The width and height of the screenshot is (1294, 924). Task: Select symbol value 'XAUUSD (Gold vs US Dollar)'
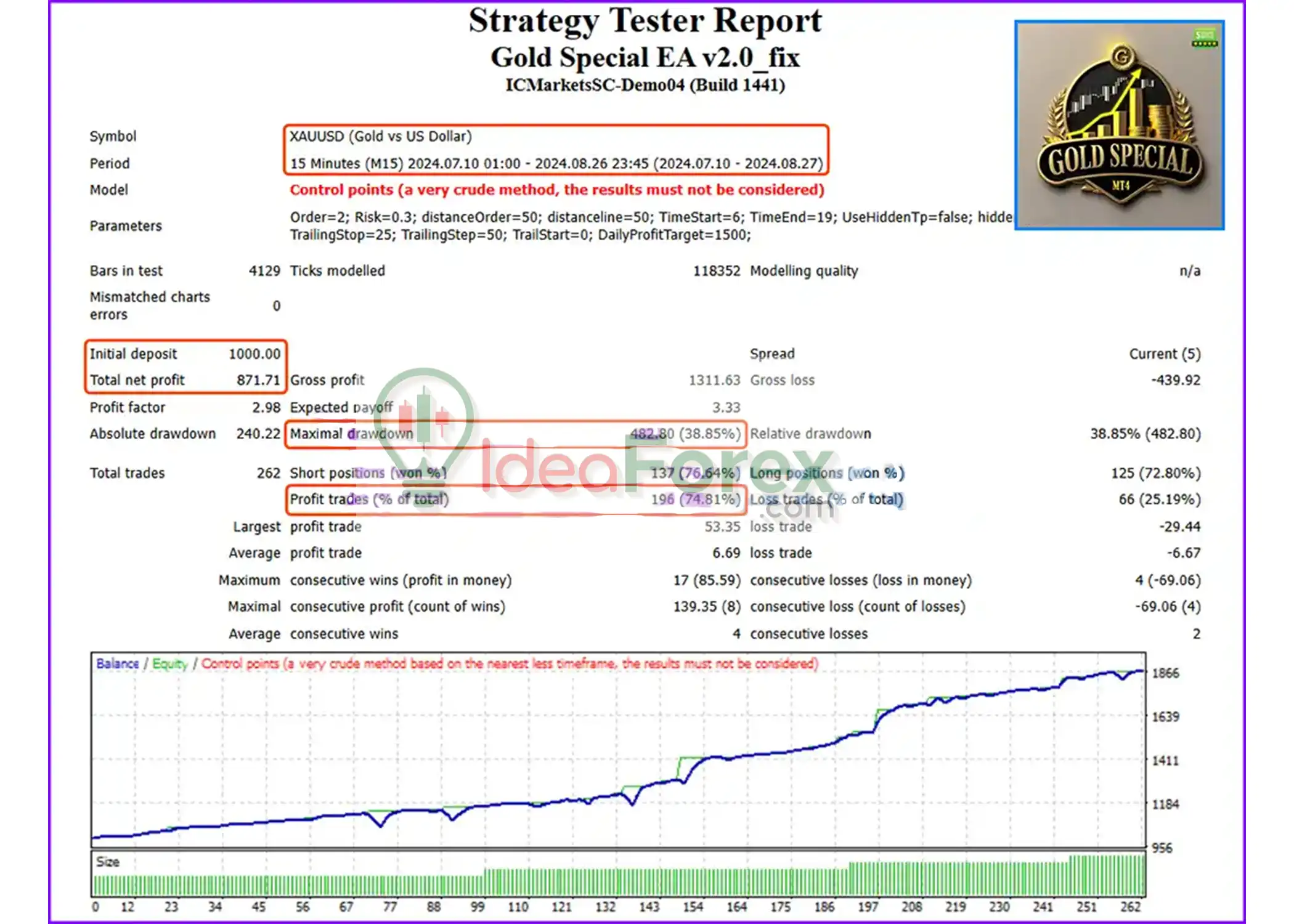(x=381, y=136)
